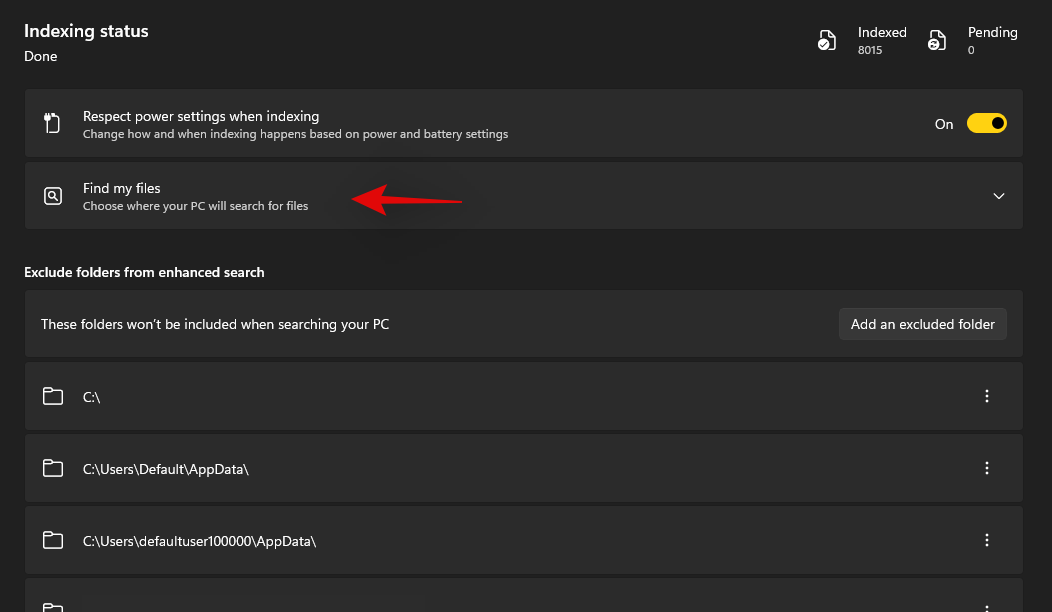Click the Pending file sync icon

(x=937, y=41)
